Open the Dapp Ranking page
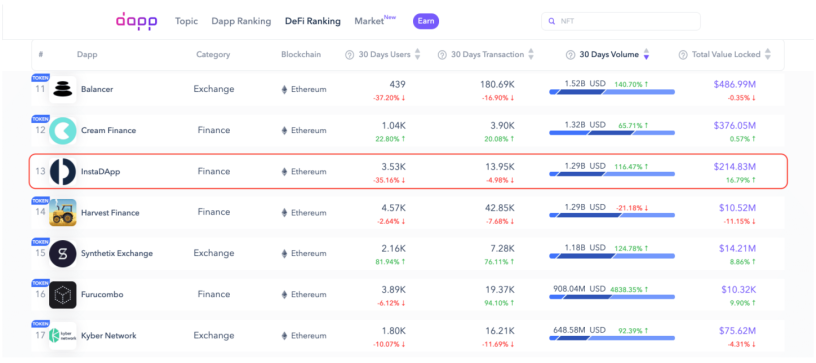This screenshot has height=363, width=816. 241,21
